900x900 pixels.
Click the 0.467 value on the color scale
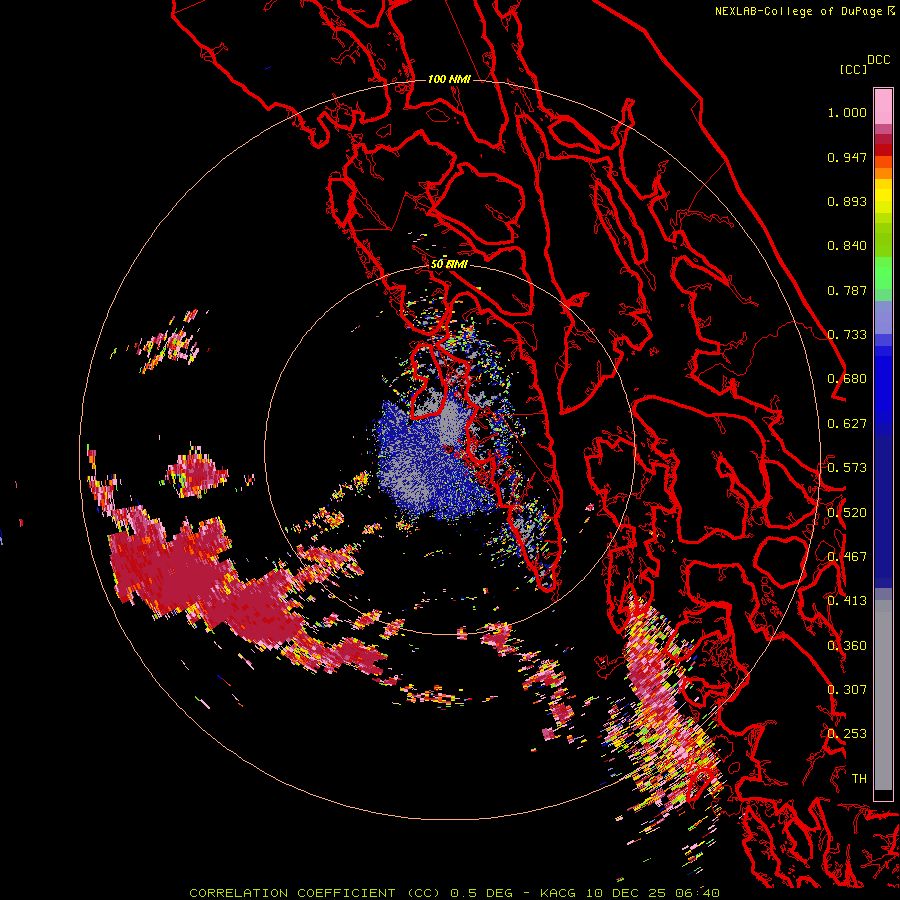pos(847,557)
